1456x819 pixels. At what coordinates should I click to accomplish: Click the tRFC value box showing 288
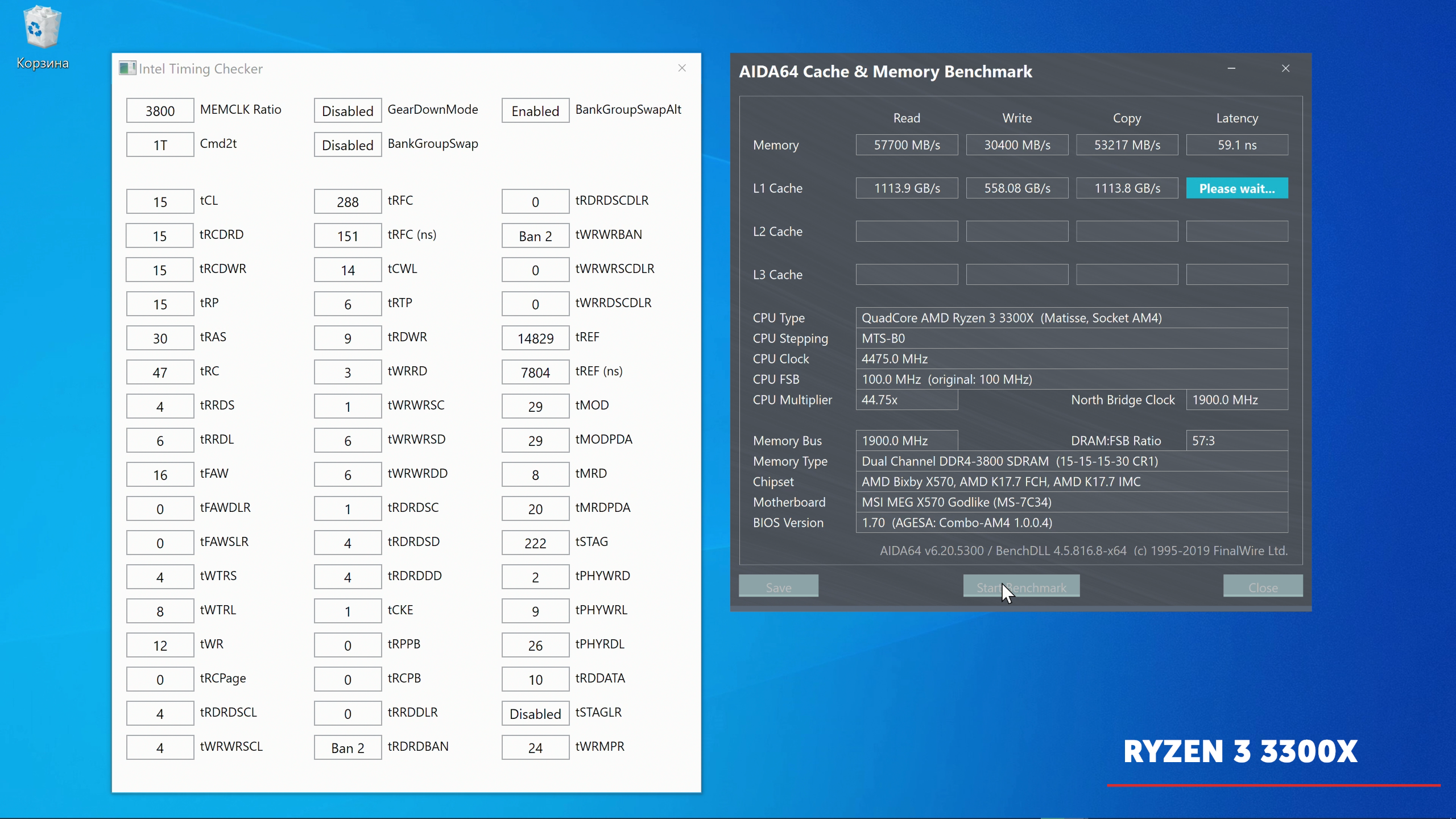tap(348, 201)
